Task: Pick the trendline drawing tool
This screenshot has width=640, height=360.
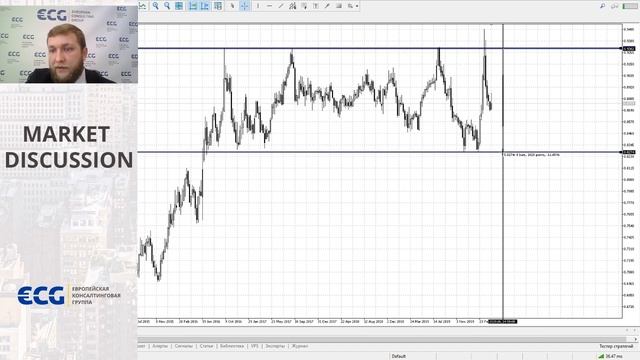Action: pyautogui.click(x=281, y=6)
